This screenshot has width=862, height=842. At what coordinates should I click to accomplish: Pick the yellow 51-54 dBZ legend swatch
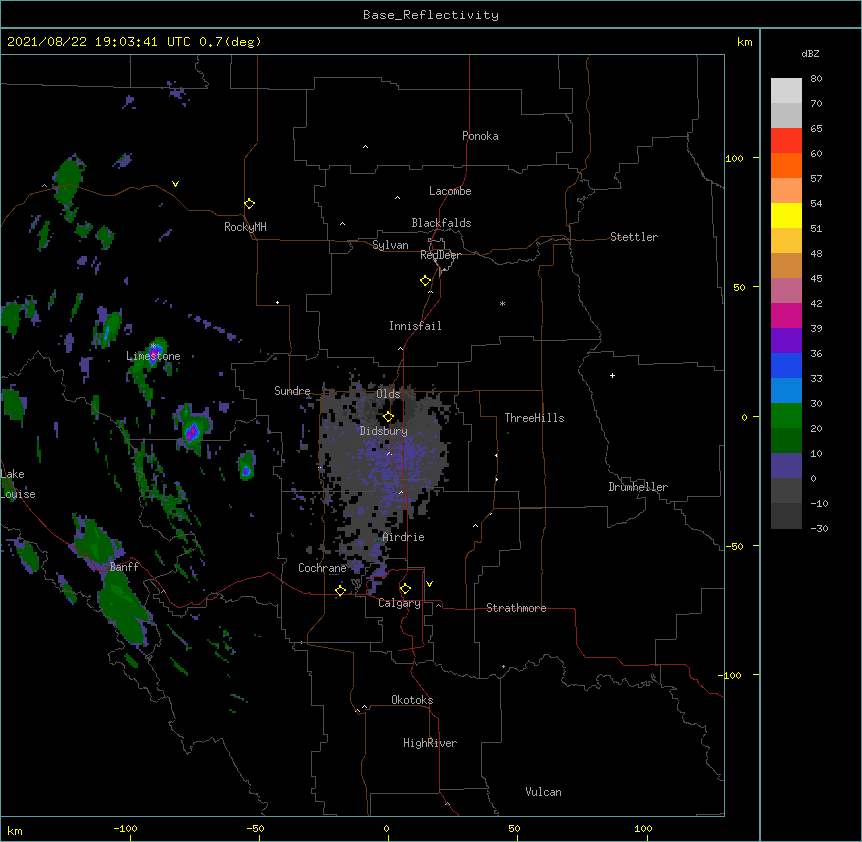786,215
